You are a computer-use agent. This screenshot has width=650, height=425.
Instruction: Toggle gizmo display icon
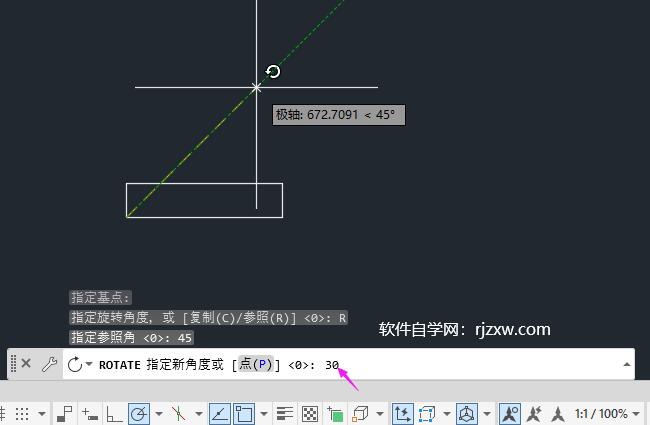tap(467, 413)
